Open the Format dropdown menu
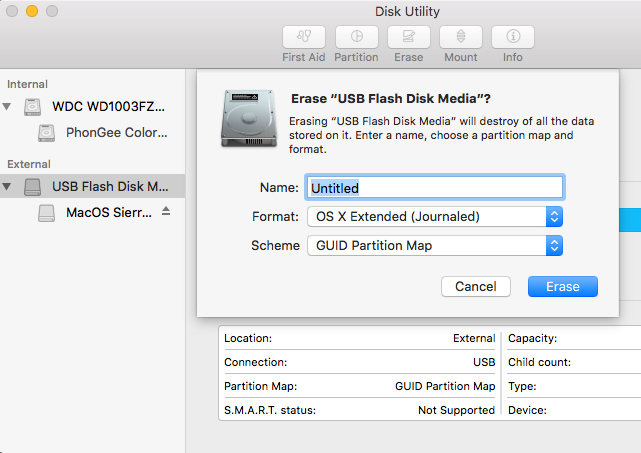This screenshot has width=641, height=453. 433,216
